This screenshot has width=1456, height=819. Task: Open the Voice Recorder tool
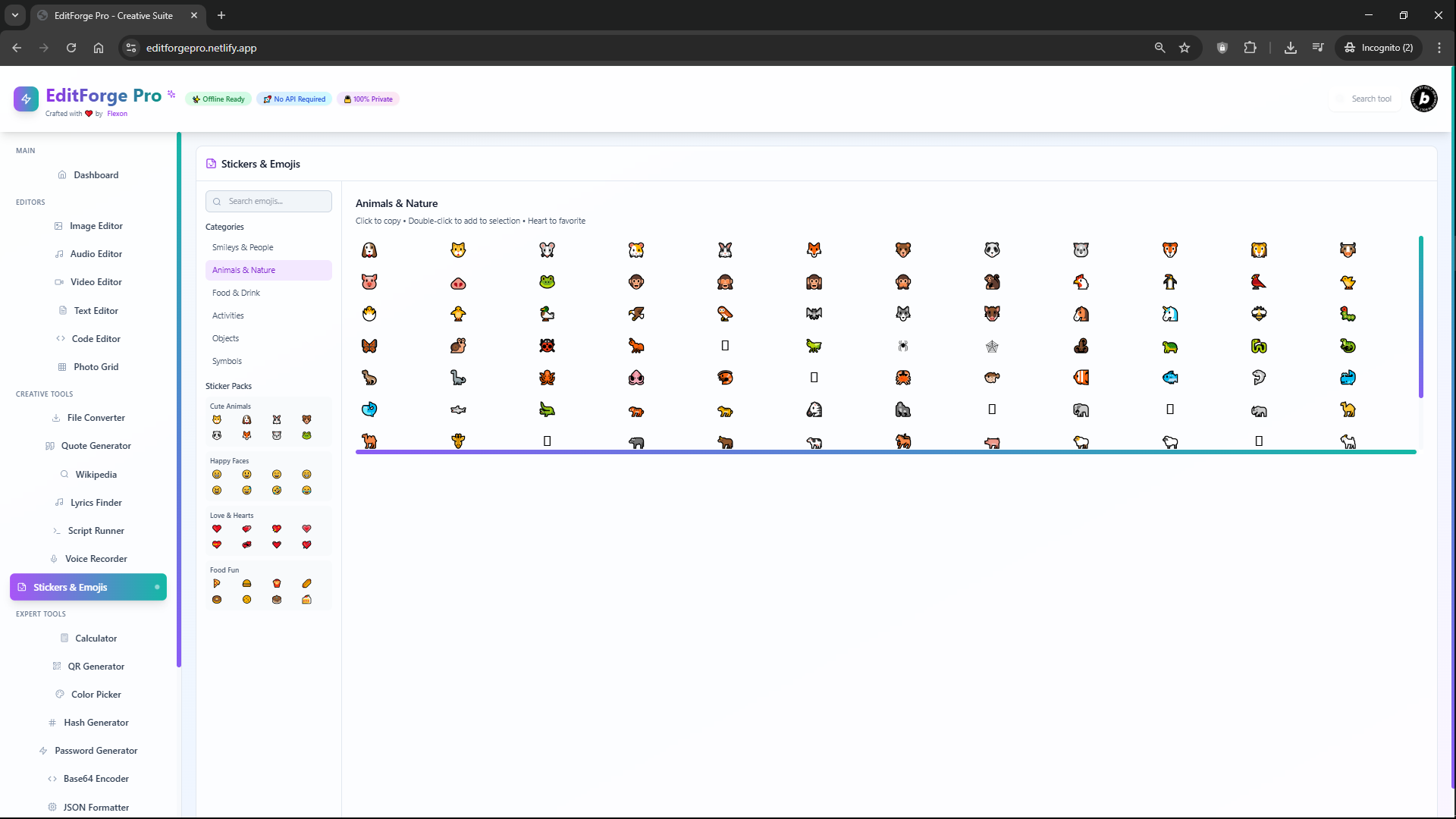click(x=96, y=559)
